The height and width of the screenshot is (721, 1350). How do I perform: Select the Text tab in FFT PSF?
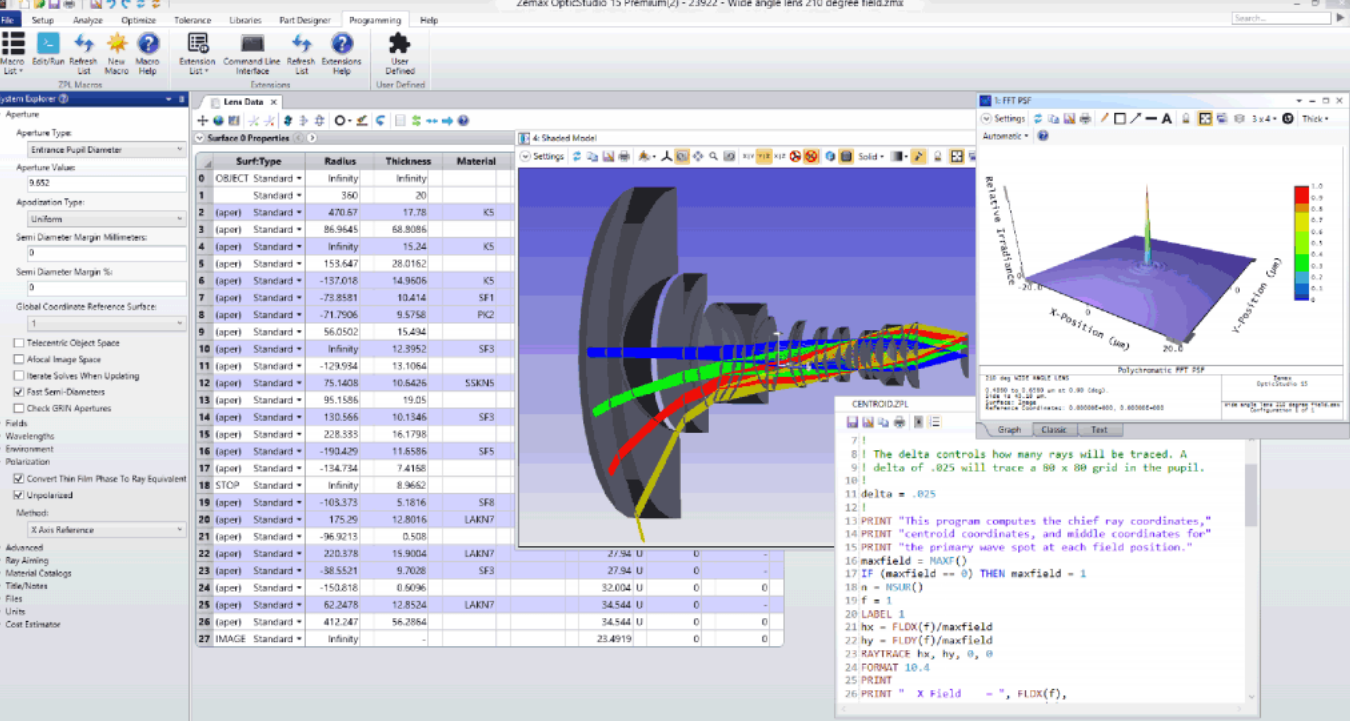[1098, 430]
